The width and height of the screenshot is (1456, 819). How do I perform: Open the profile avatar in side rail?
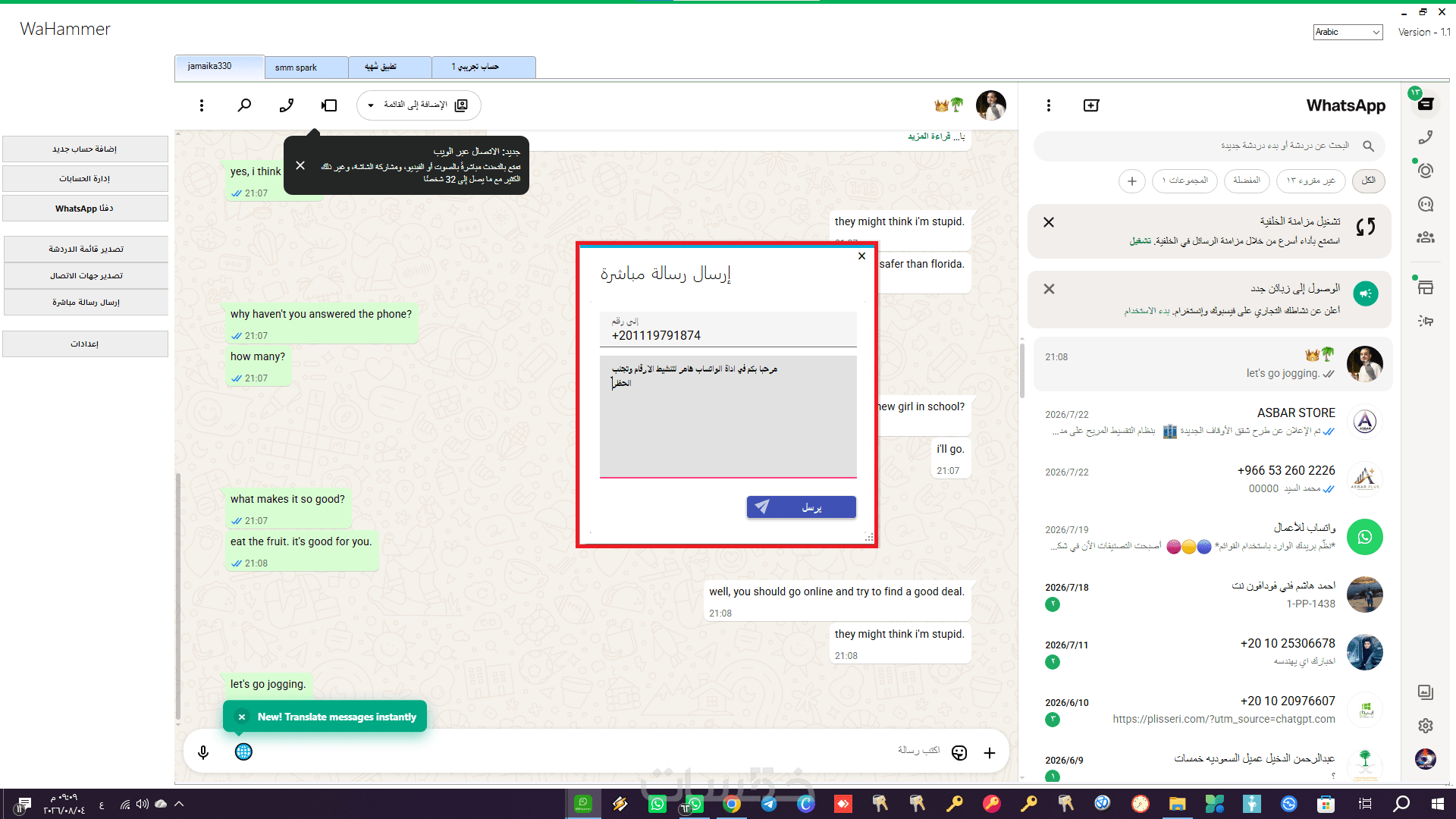(1426, 759)
